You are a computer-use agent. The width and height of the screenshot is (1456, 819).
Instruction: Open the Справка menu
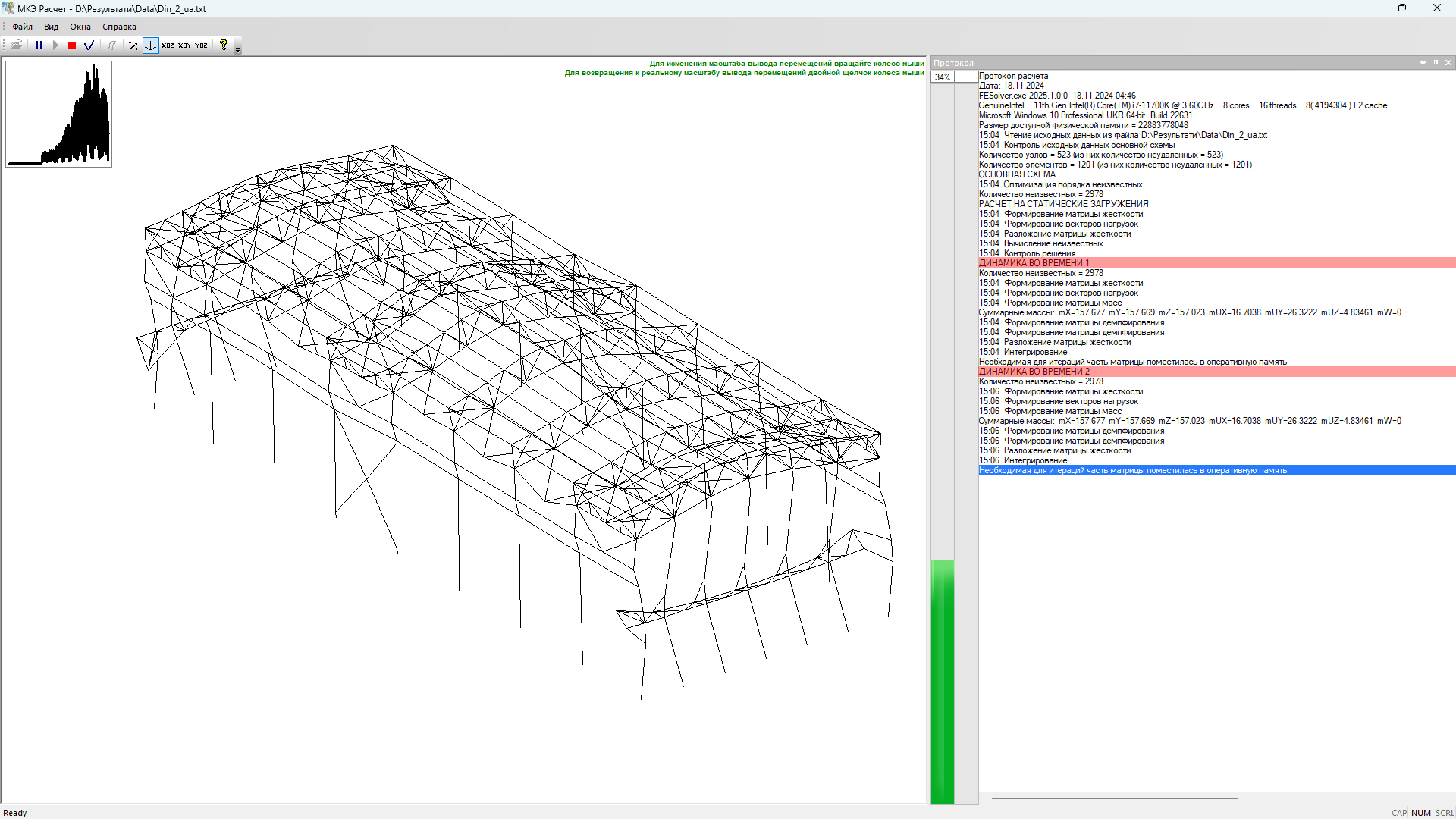click(119, 27)
